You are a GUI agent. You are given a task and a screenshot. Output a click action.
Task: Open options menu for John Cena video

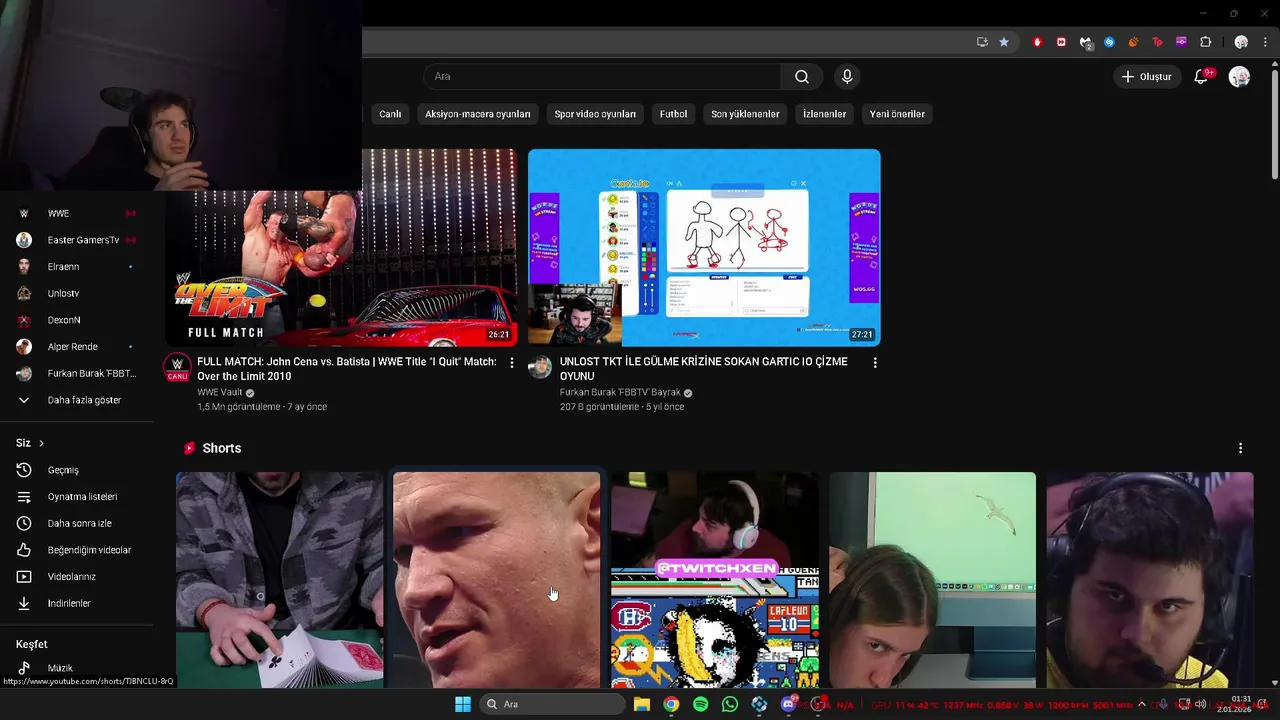coord(512,363)
